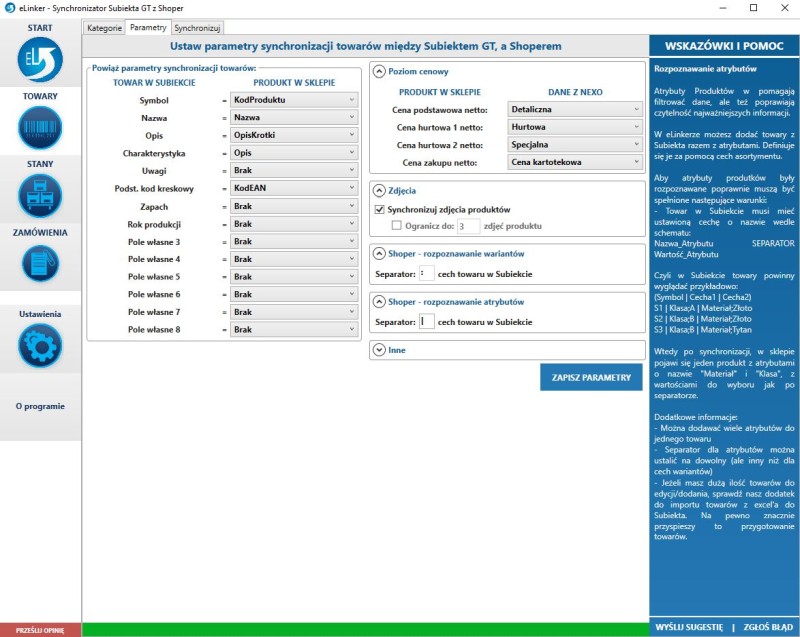Screen dimensions: 800x637
Task: Open the ZAMÓWIENIA orders icon
Action: pyautogui.click(x=40, y=264)
